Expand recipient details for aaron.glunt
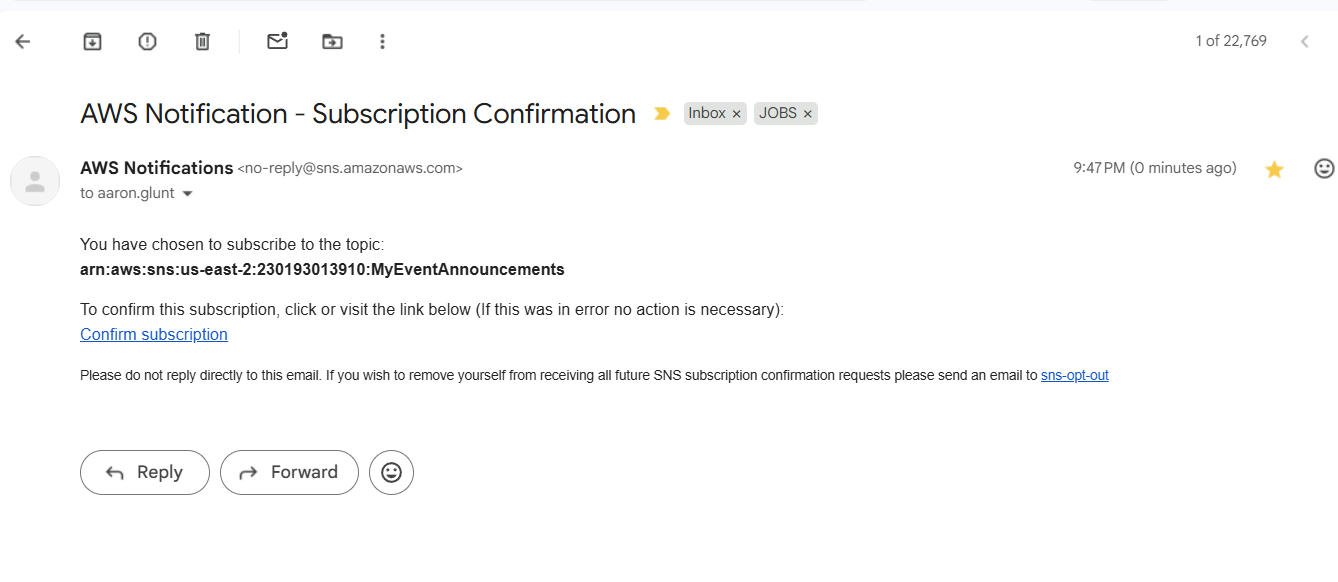Image resolution: width=1338 pixels, height=582 pixels. pyautogui.click(x=187, y=193)
